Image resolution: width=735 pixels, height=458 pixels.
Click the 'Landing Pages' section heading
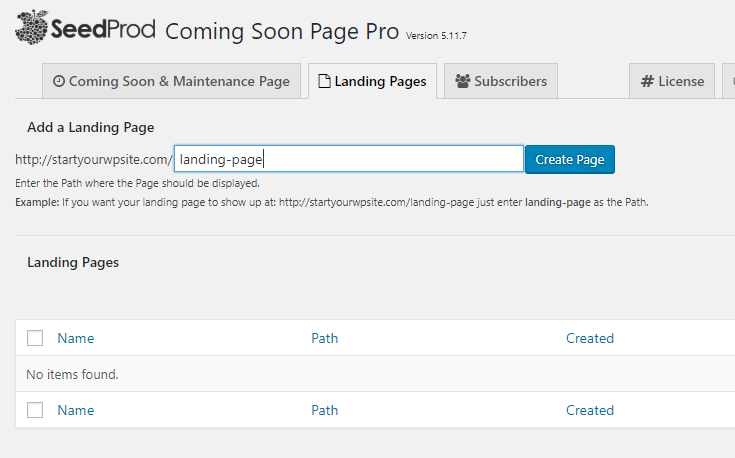[x=73, y=263]
